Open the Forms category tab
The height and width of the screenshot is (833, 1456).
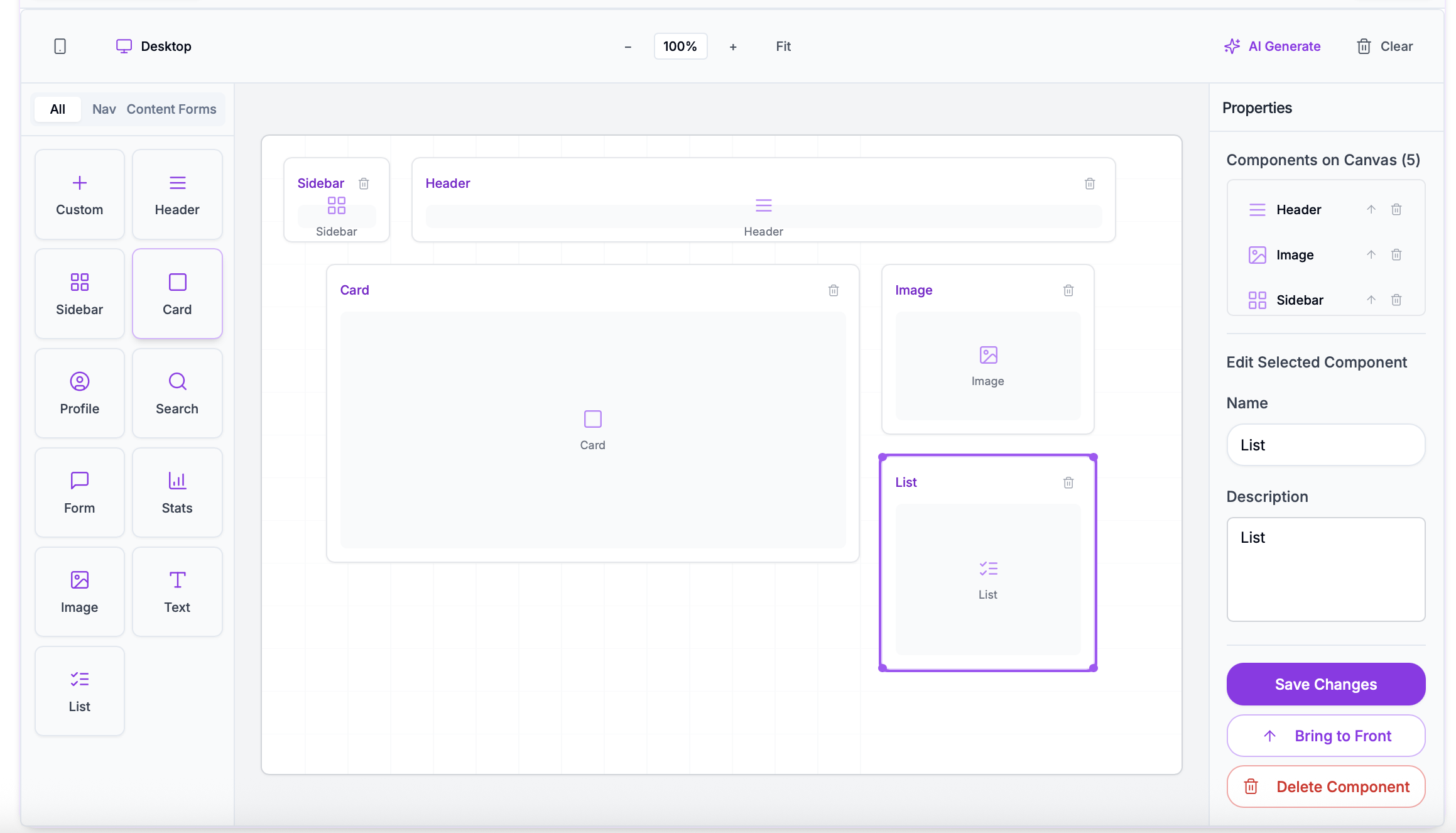pos(197,109)
